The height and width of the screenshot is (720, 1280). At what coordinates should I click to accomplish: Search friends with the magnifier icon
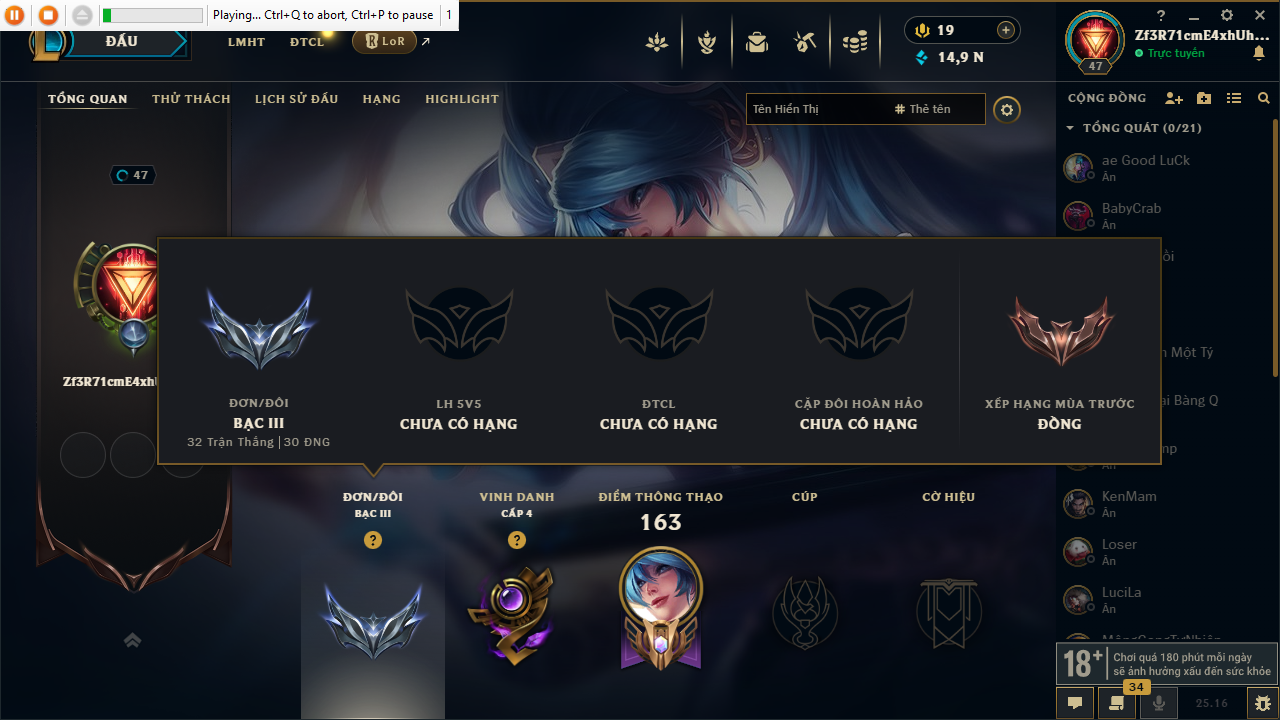tap(1264, 98)
